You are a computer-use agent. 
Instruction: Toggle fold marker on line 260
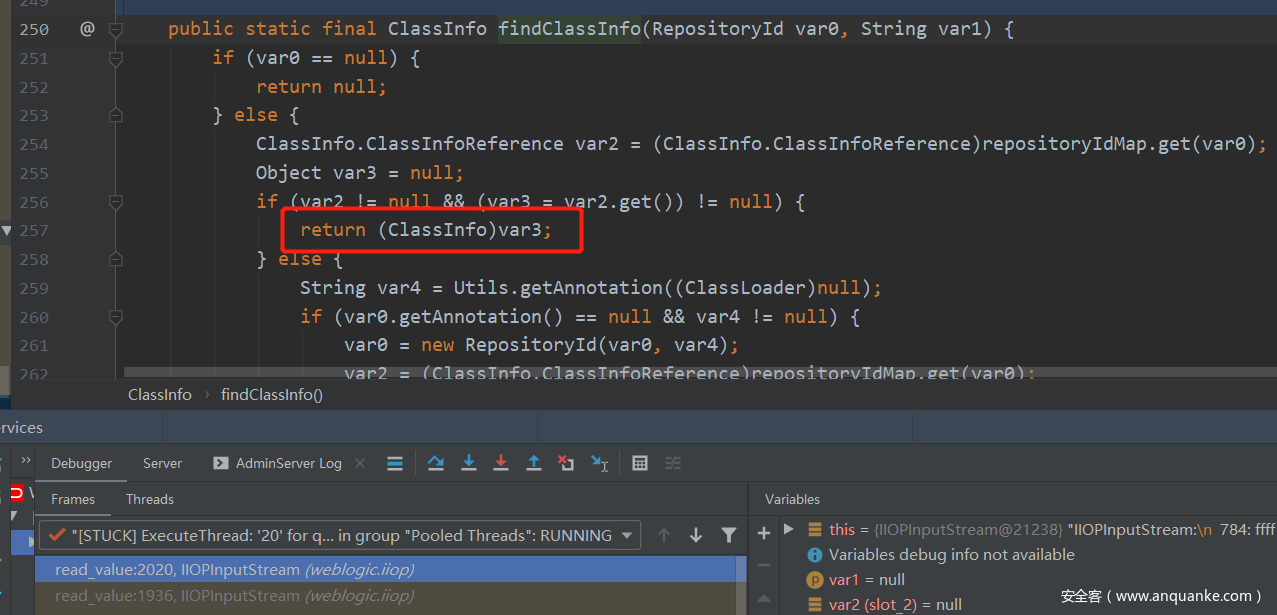[x=116, y=317]
